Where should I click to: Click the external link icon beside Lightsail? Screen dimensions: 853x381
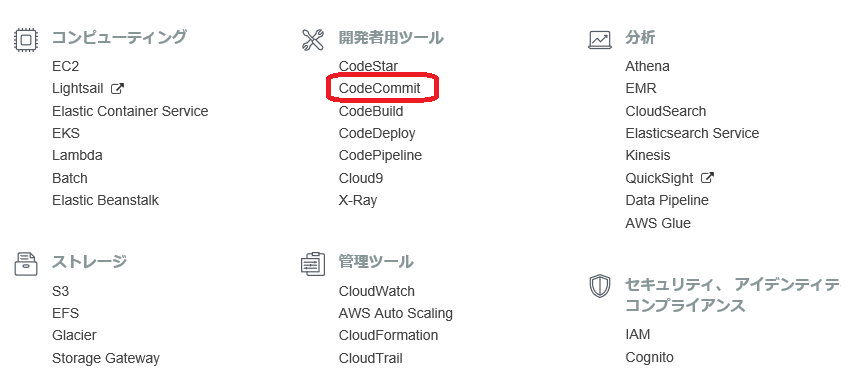[x=117, y=88]
